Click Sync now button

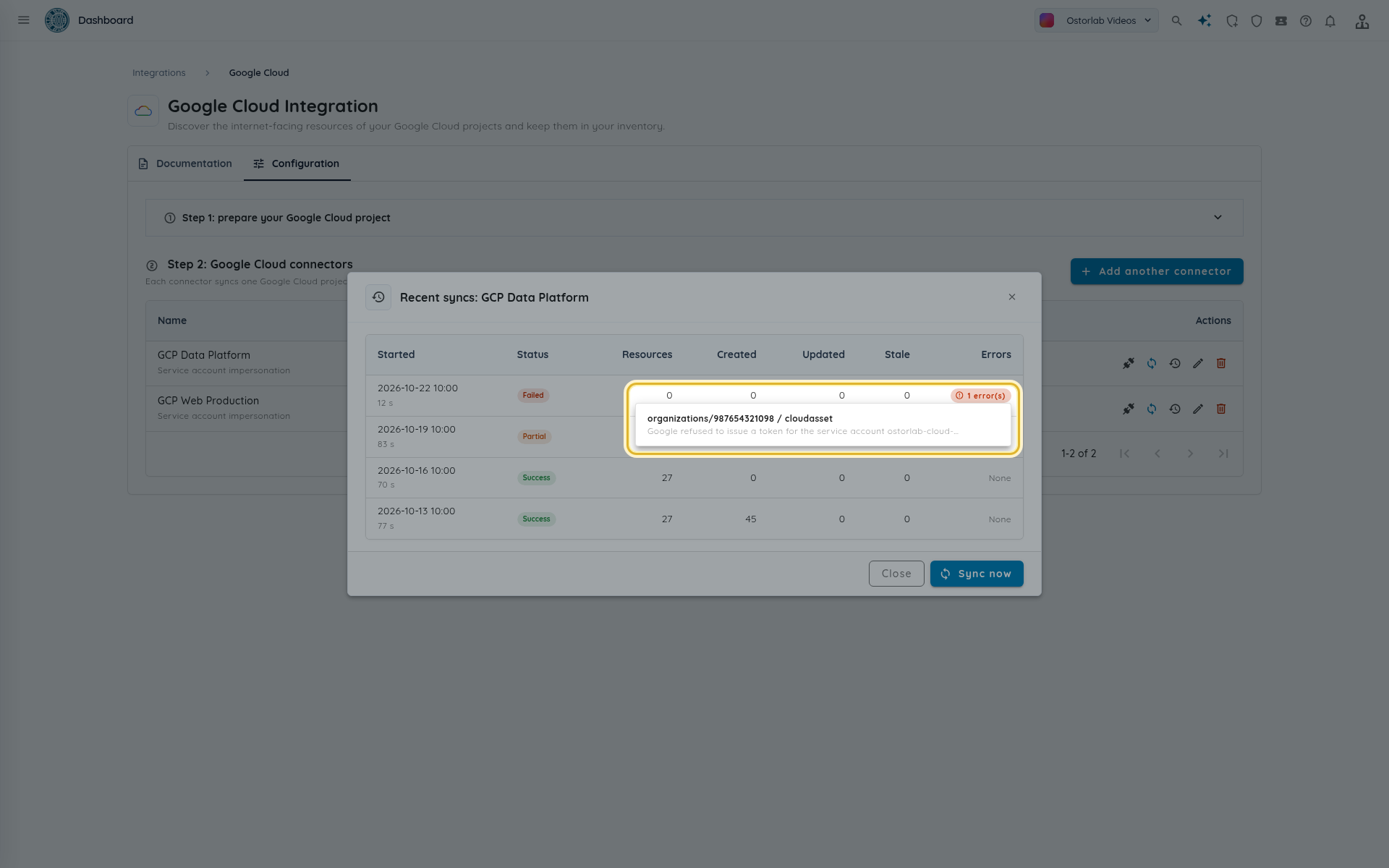(x=977, y=574)
